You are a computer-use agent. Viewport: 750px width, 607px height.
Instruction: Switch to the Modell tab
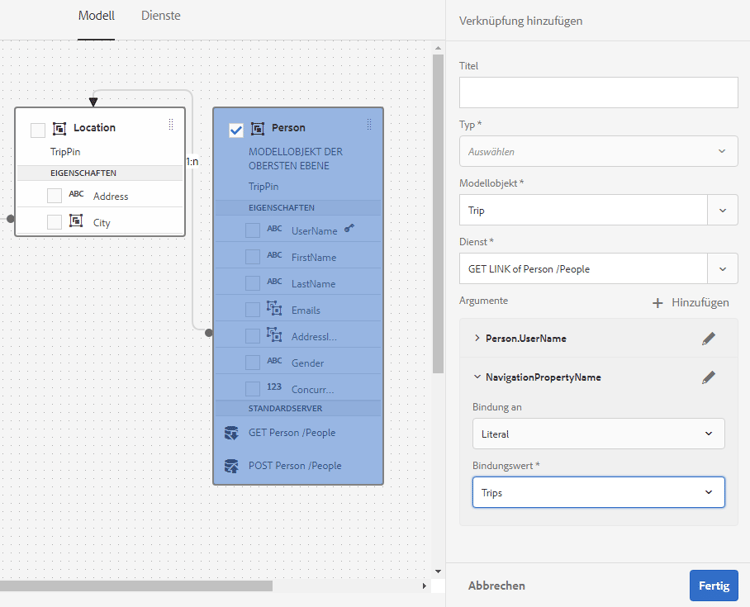pos(96,16)
